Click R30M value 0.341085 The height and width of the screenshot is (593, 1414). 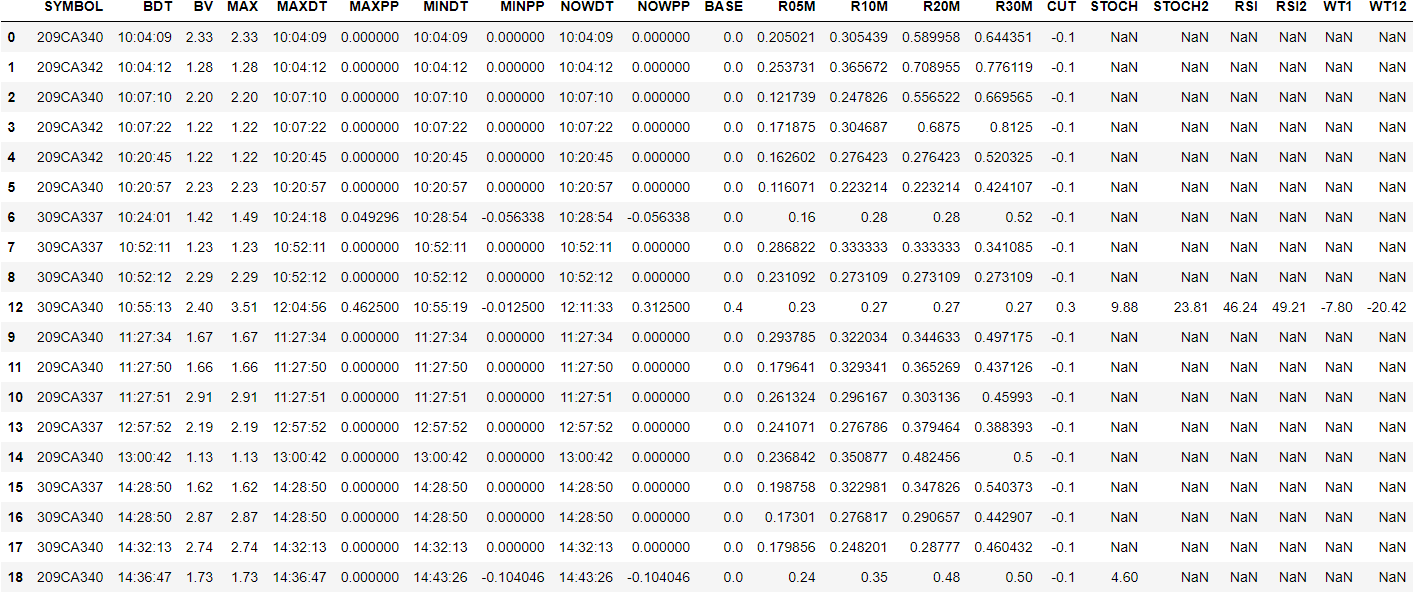click(x=1004, y=248)
